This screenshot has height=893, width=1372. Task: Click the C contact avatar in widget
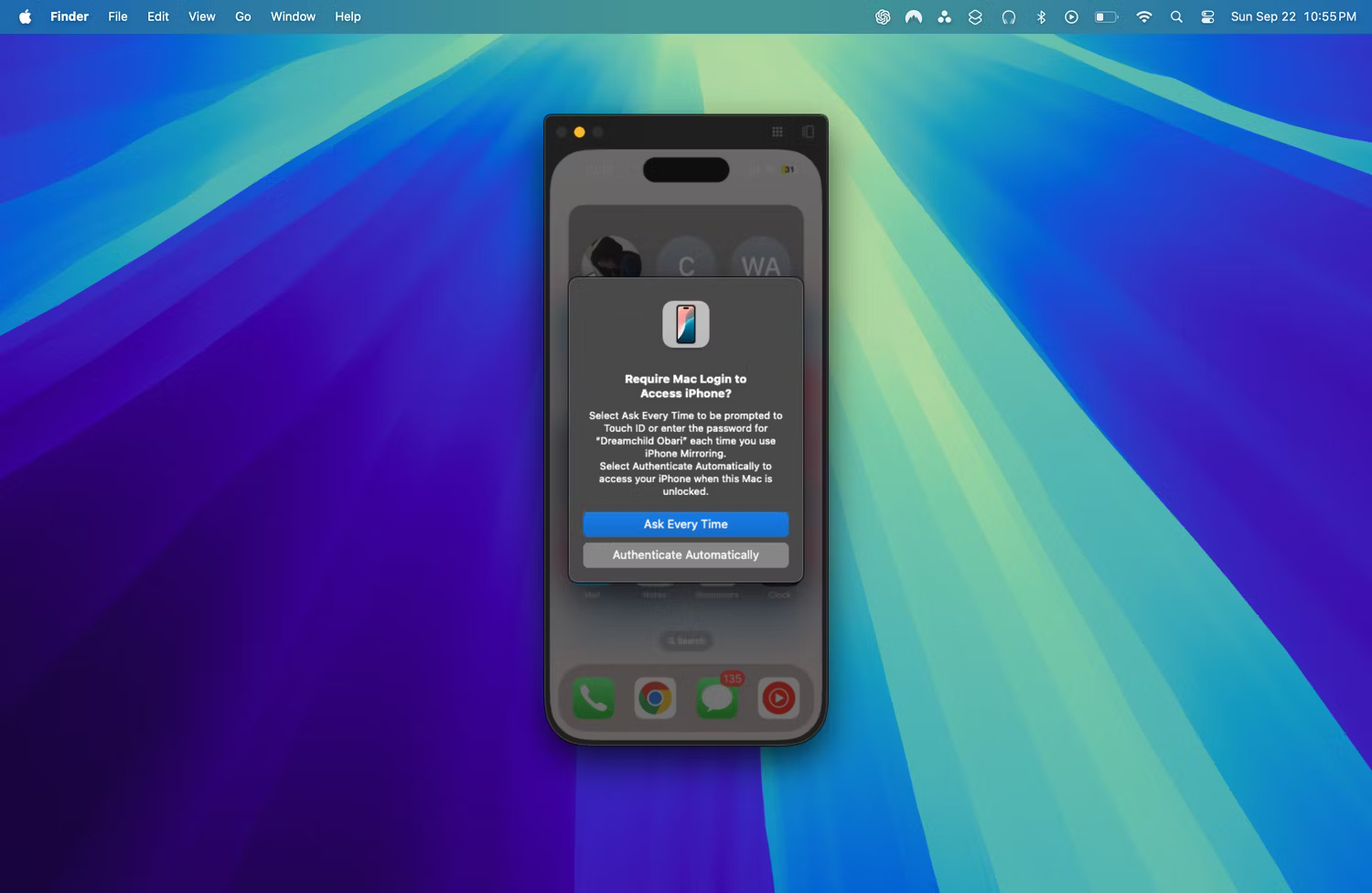[x=686, y=259]
